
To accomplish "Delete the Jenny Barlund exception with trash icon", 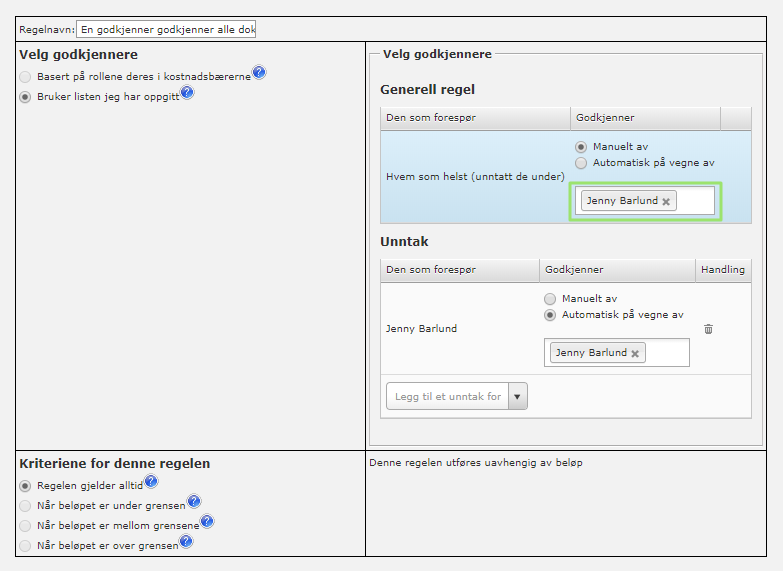I will point(708,329).
